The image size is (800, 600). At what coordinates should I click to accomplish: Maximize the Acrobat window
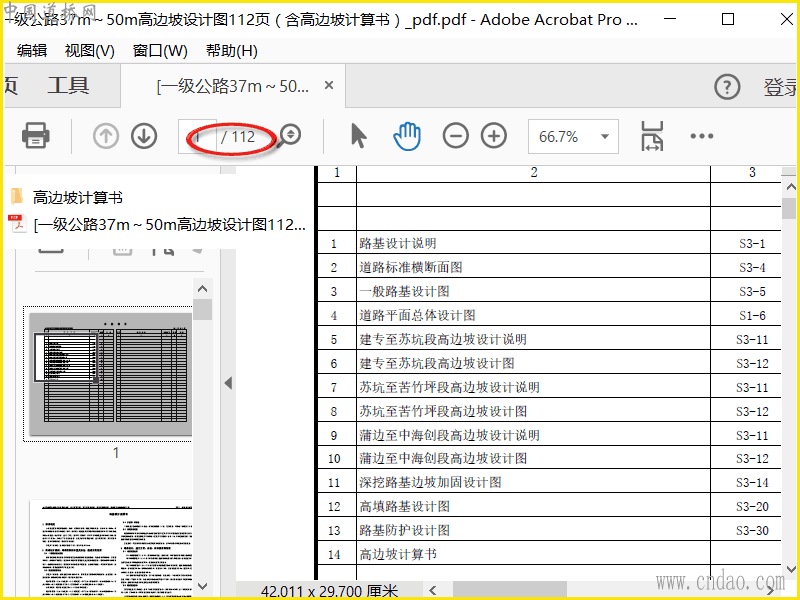click(x=728, y=19)
